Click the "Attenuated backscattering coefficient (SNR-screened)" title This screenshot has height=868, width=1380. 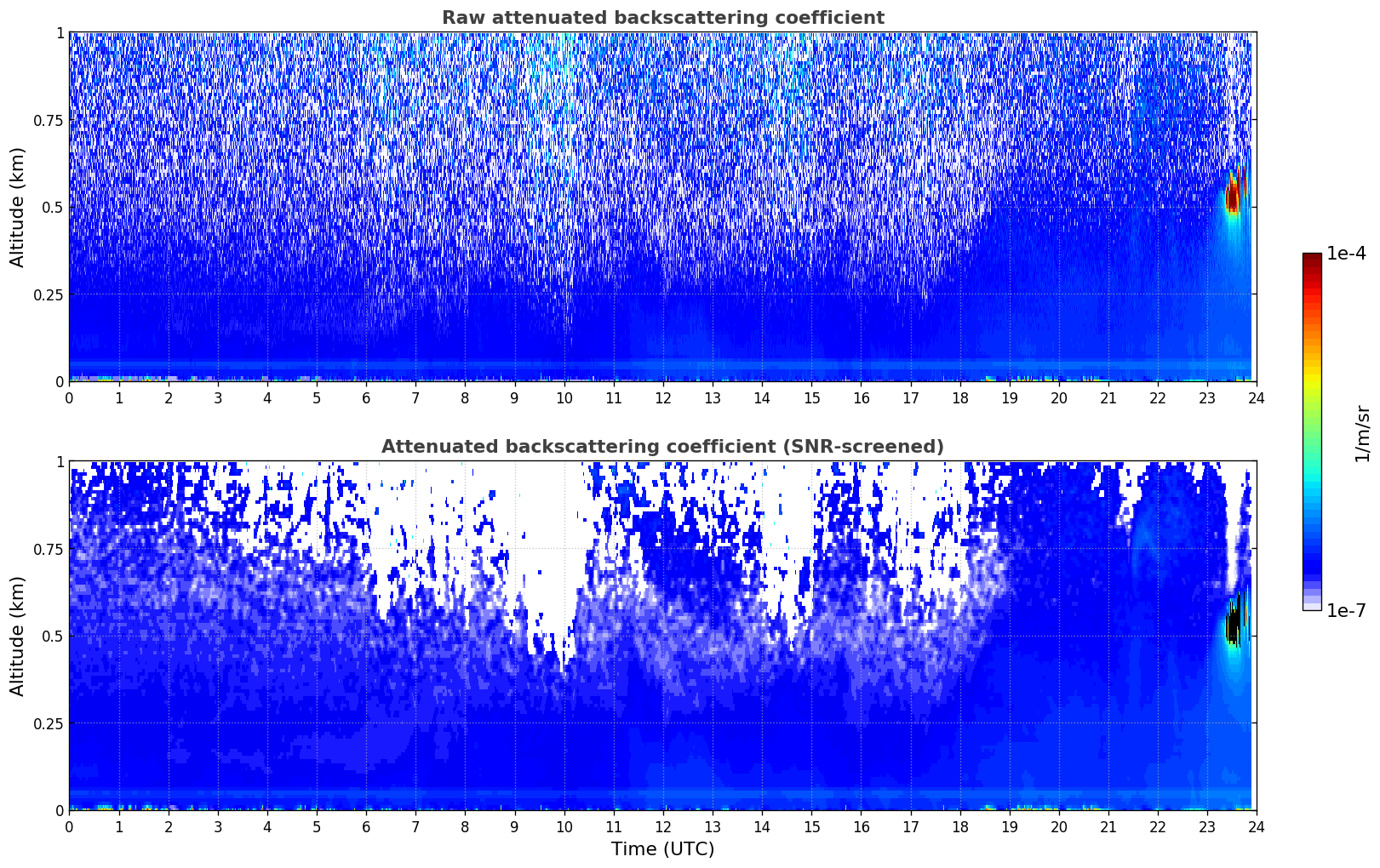click(662, 447)
